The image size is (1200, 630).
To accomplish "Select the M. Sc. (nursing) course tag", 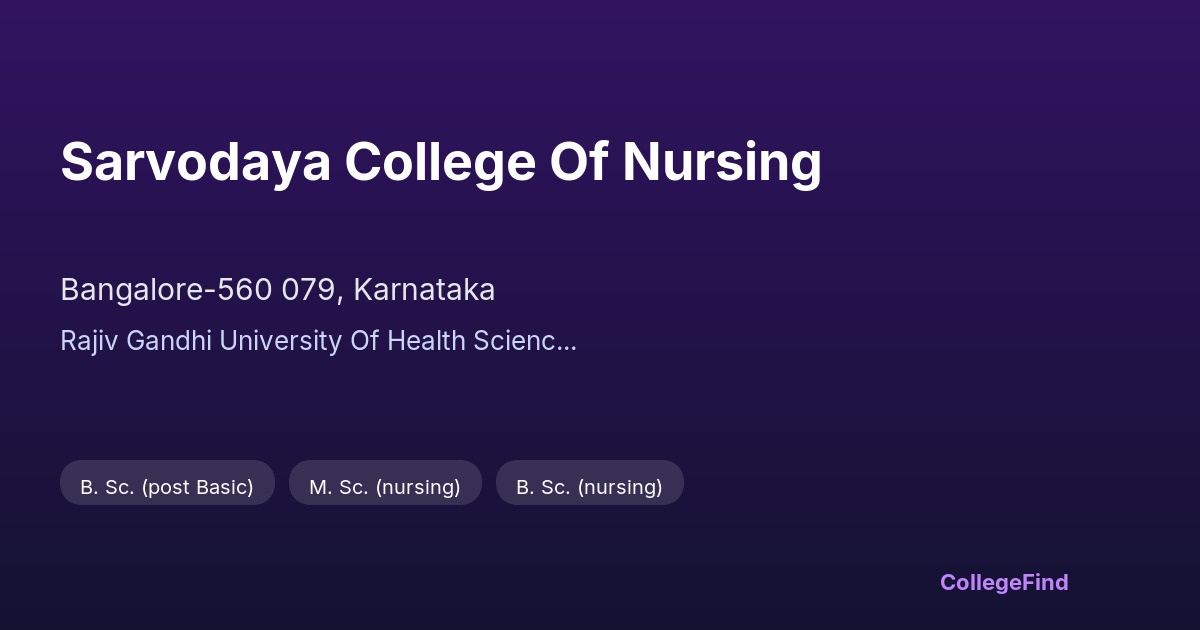I will pyautogui.click(x=385, y=487).
